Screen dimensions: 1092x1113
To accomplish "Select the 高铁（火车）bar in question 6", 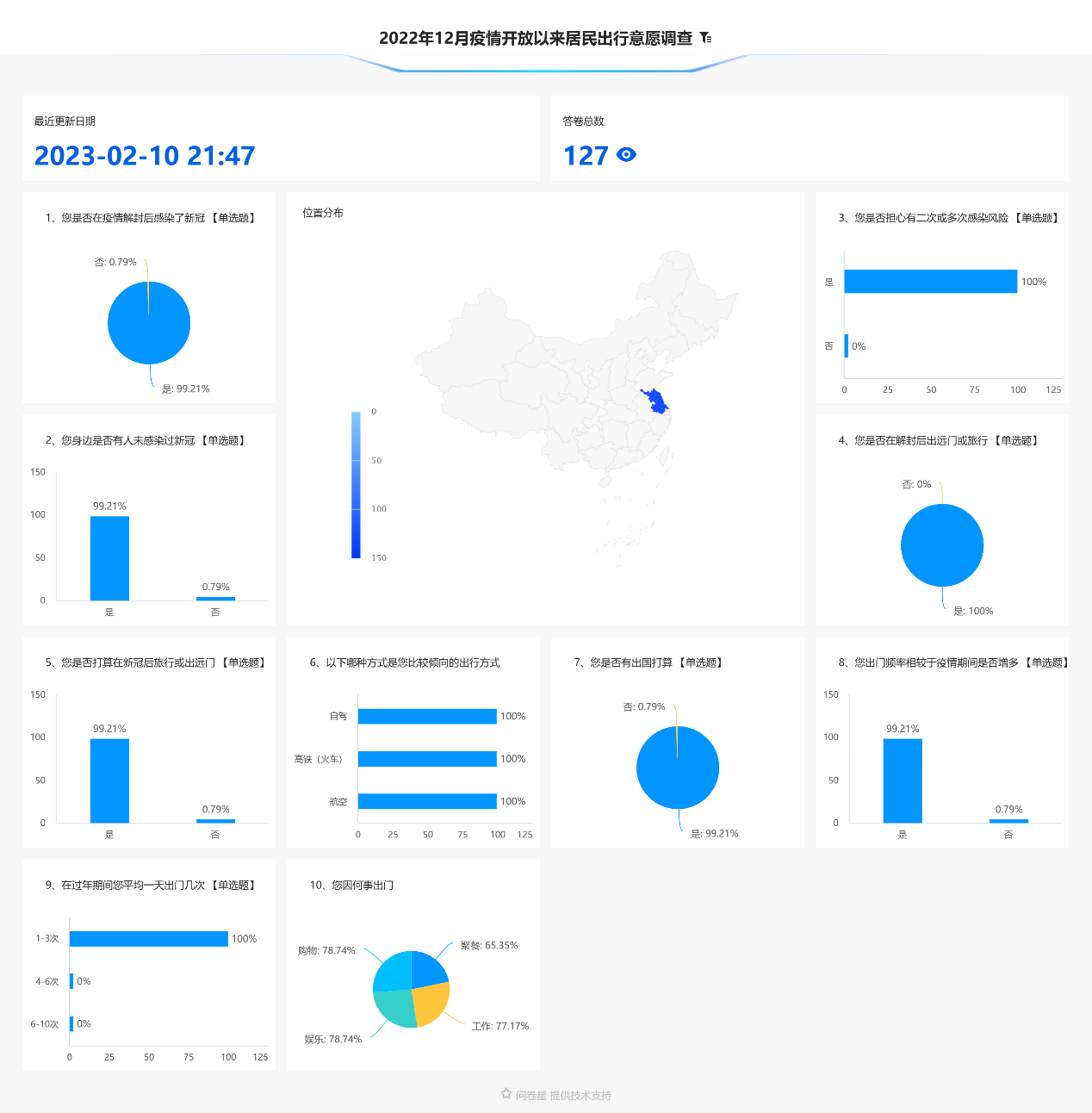I will click(427, 759).
